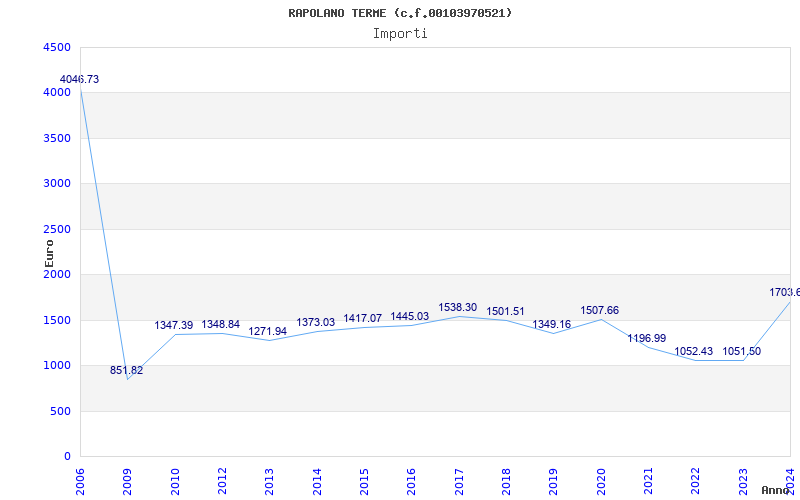Click the 2019 x-axis year label
This screenshot has height=500, width=800.
point(554,481)
